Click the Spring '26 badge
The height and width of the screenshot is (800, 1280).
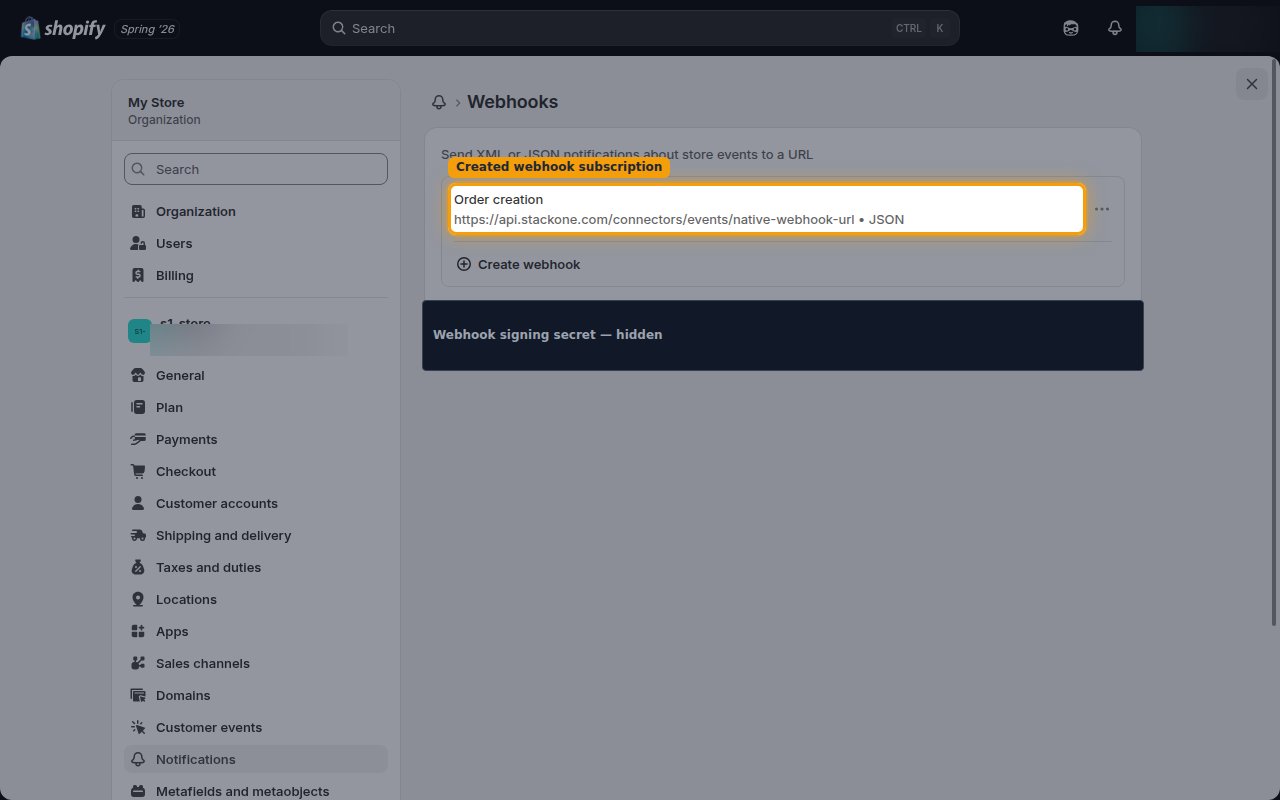click(147, 29)
